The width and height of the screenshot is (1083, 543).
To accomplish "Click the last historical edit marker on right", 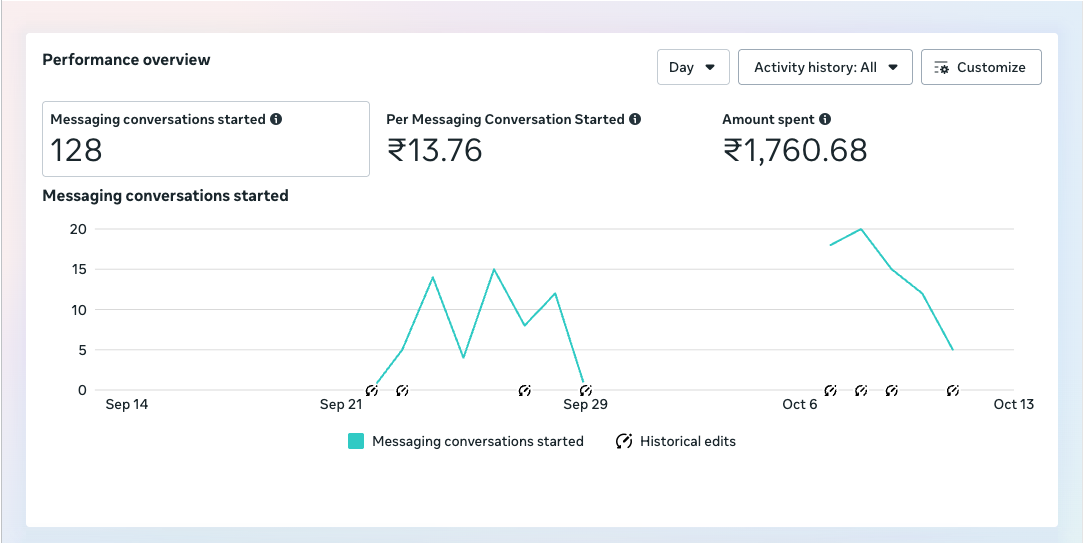I will (x=953, y=390).
